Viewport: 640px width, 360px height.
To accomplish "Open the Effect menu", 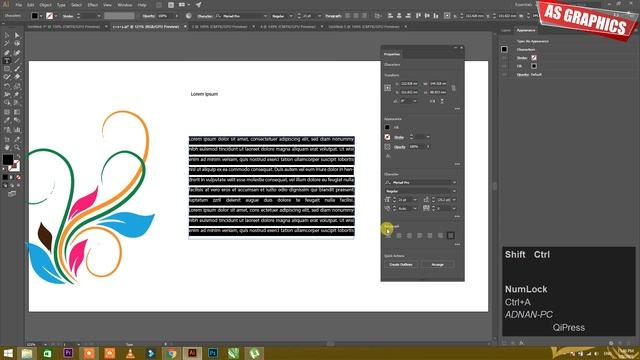I will click(93, 5).
